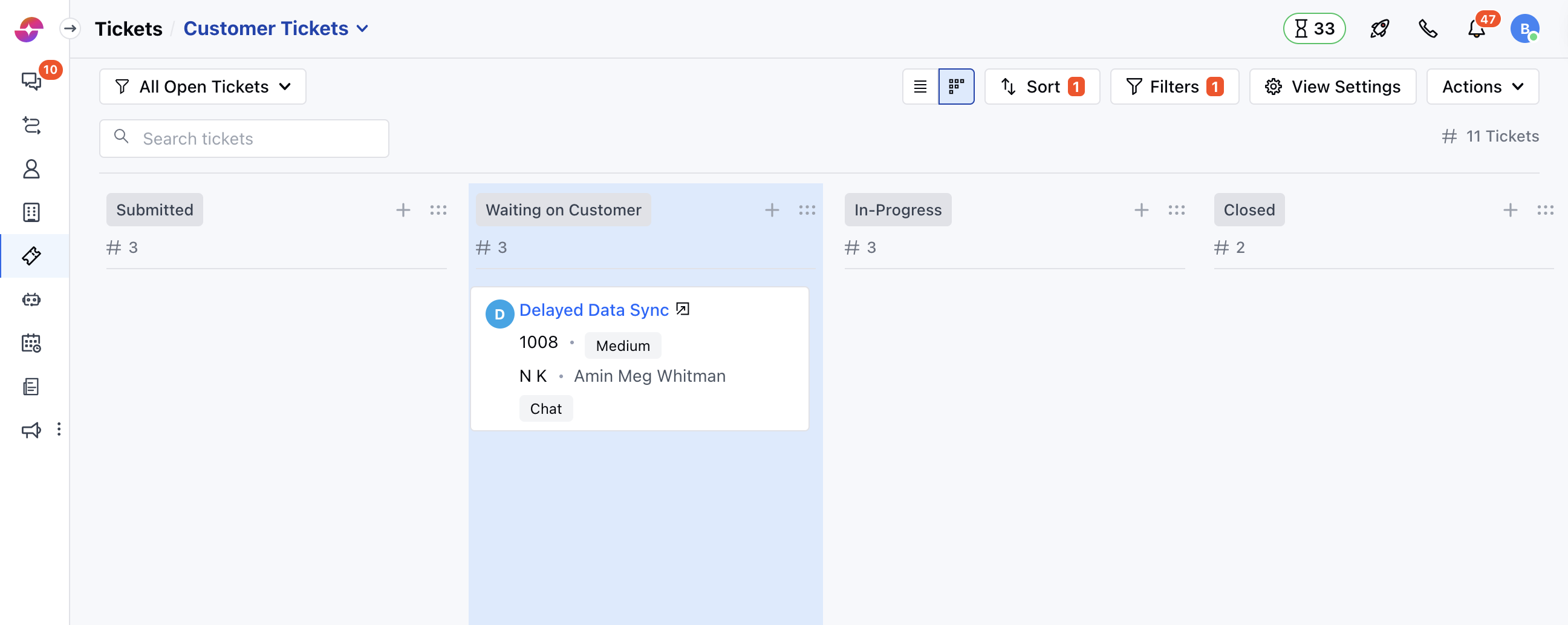Click the N K initials on ticket
1568x625 pixels.
[x=533, y=376]
